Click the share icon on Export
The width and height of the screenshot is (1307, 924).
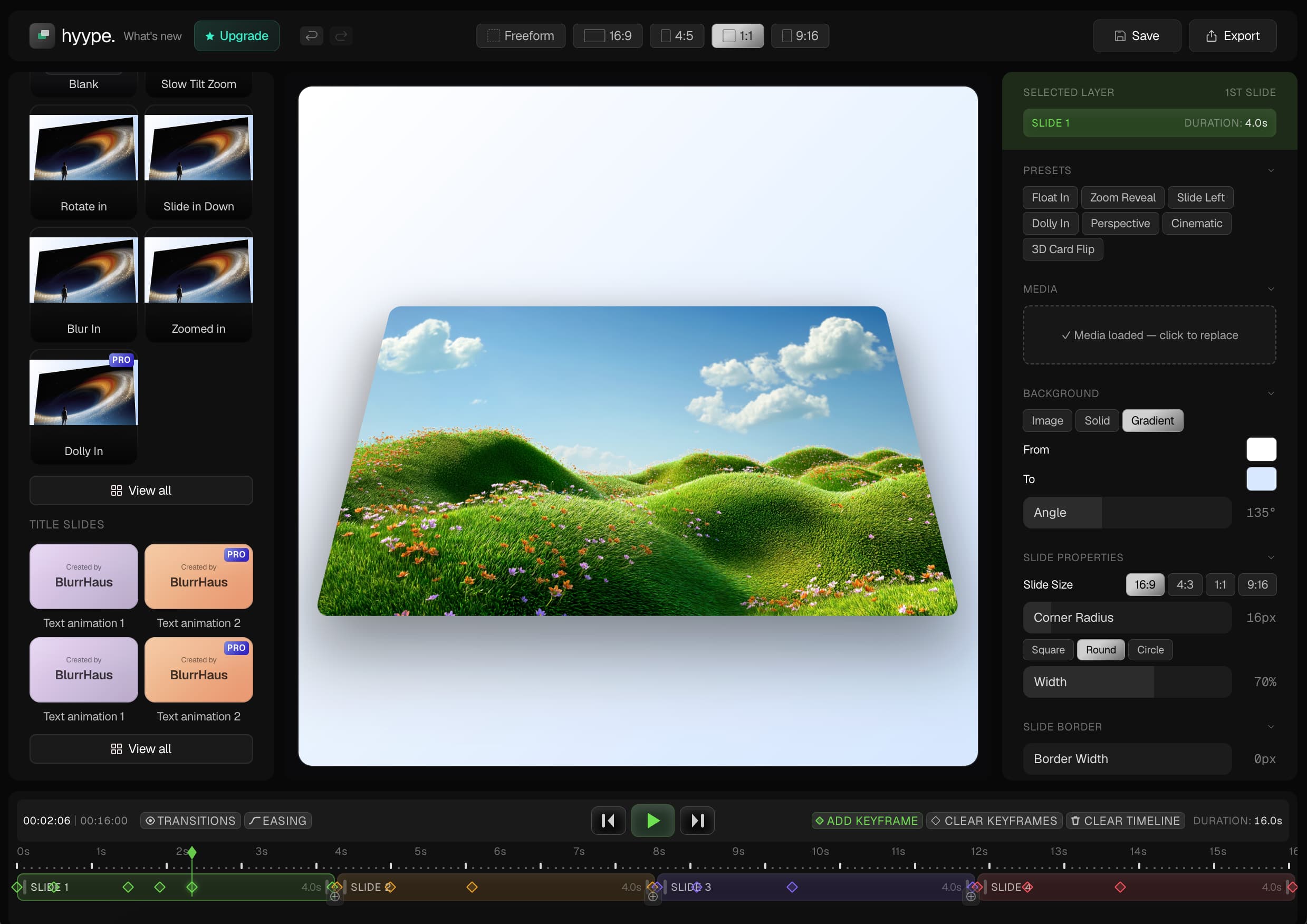1212,36
